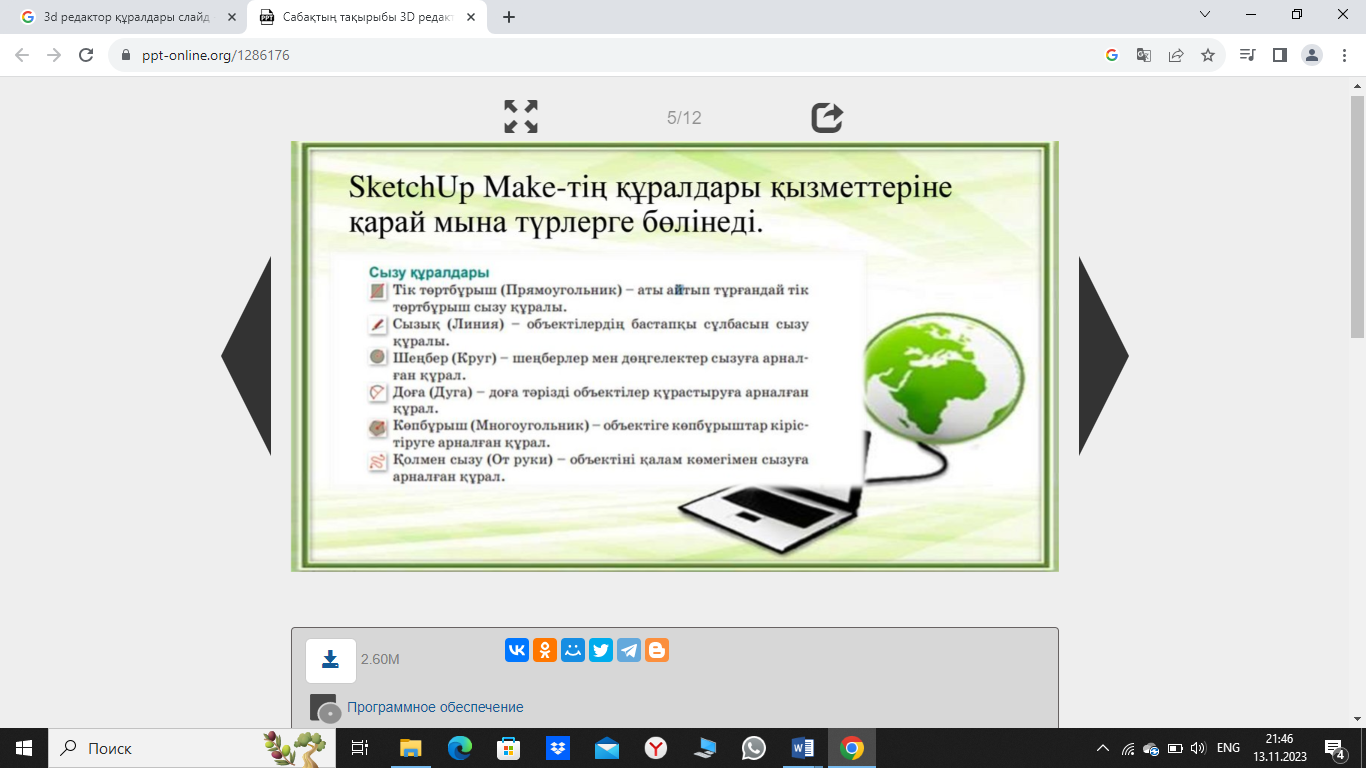Bookmark this page with the star icon
Viewport: 1366px width, 768px height.
pyautogui.click(x=1208, y=55)
